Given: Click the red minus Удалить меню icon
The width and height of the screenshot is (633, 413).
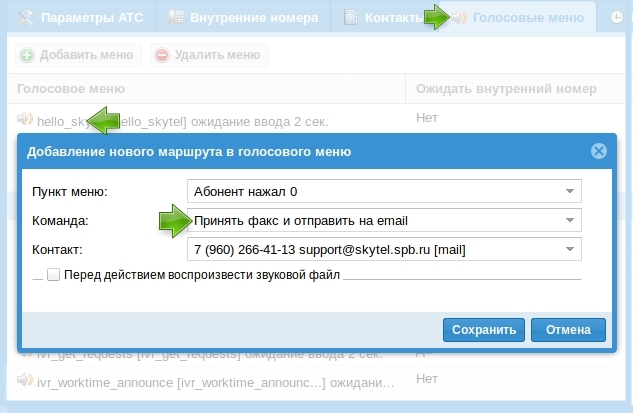Looking at the screenshot, I should 161,55.
